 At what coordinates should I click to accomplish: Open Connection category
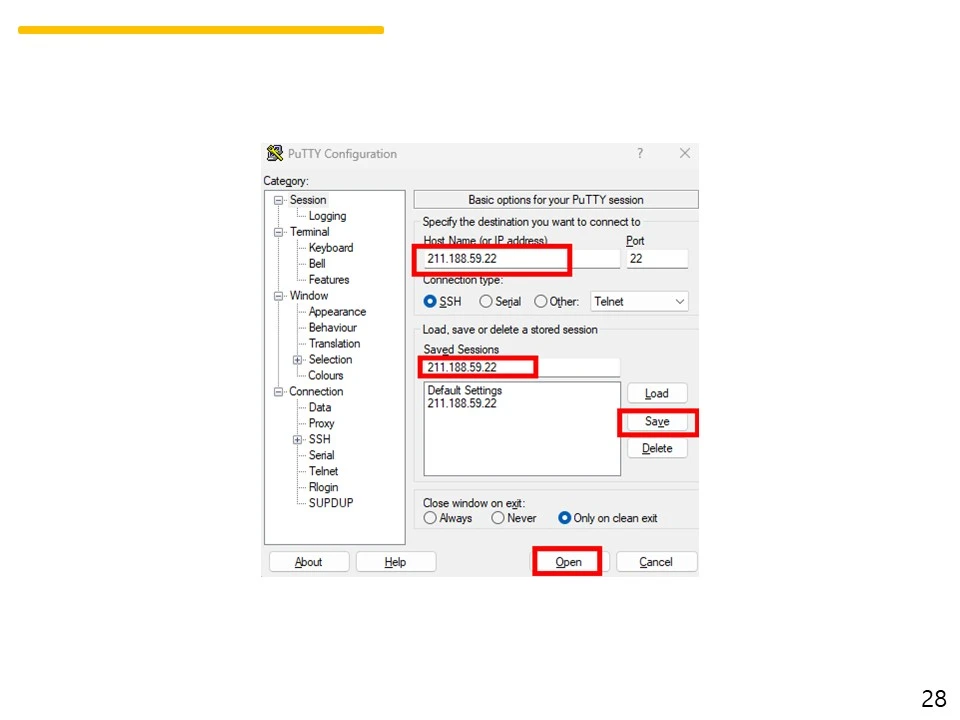pos(316,391)
